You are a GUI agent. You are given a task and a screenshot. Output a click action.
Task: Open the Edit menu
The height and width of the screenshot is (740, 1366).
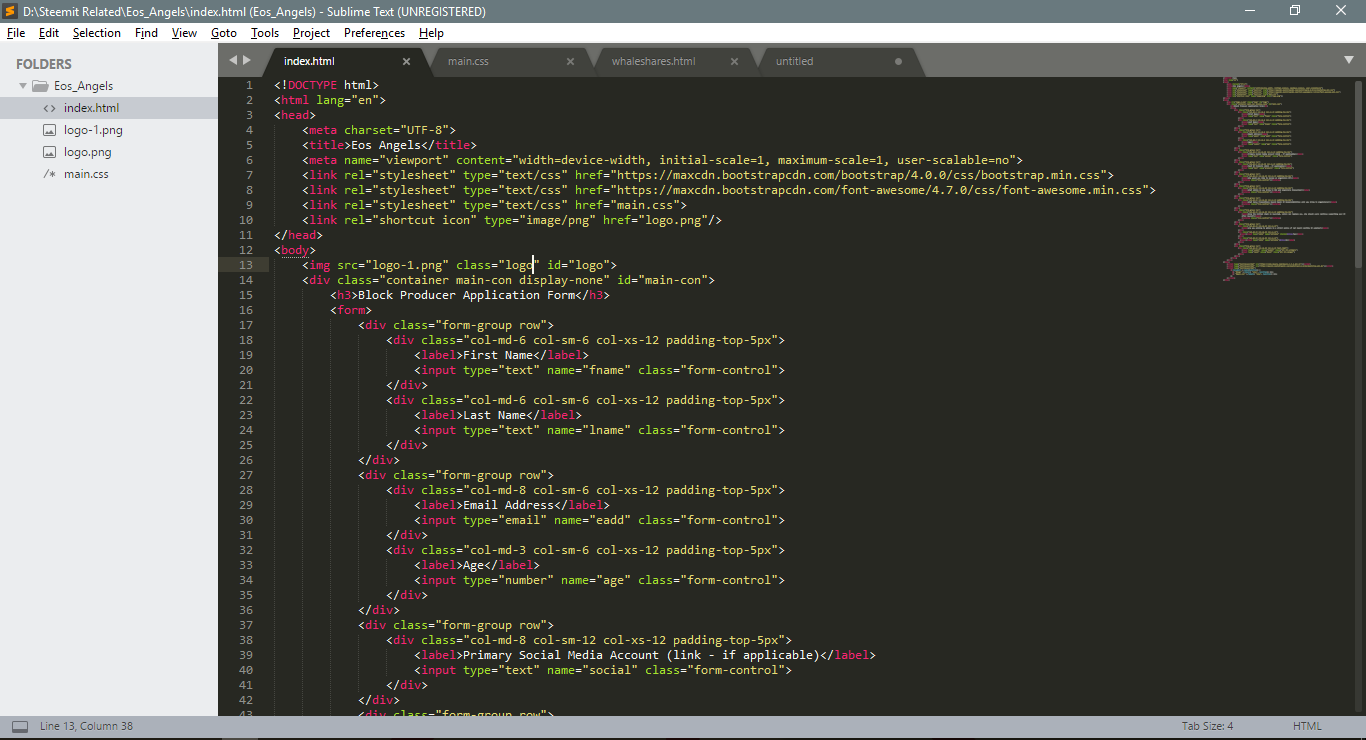click(x=49, y=33)
